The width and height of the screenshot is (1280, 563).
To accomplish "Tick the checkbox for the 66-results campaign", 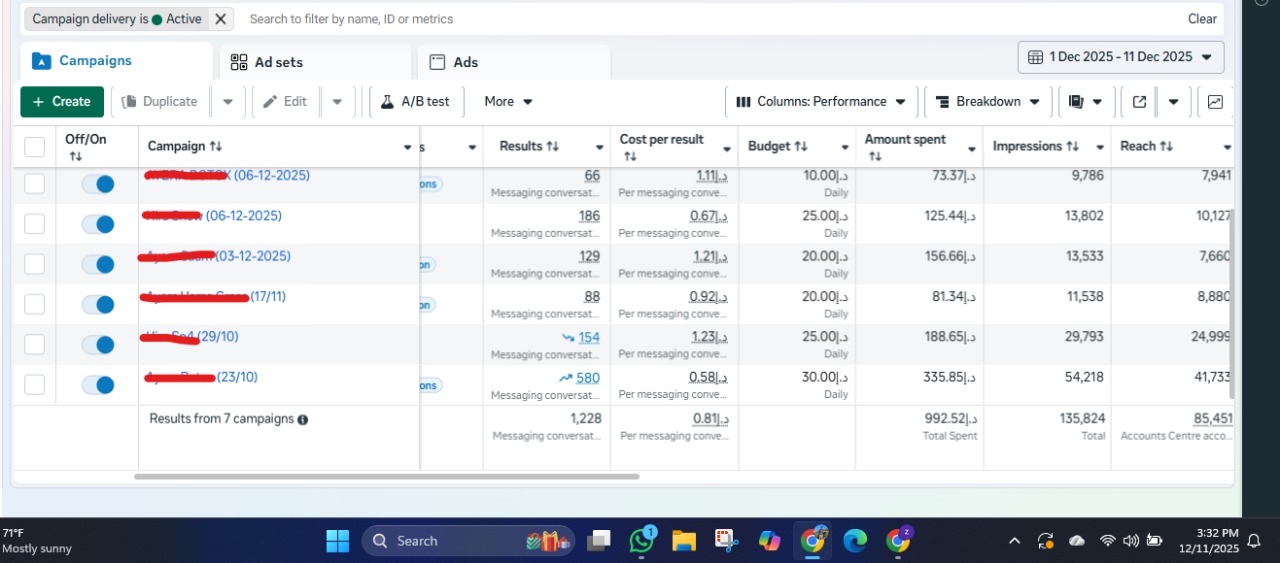I will [x=34, y=184].
